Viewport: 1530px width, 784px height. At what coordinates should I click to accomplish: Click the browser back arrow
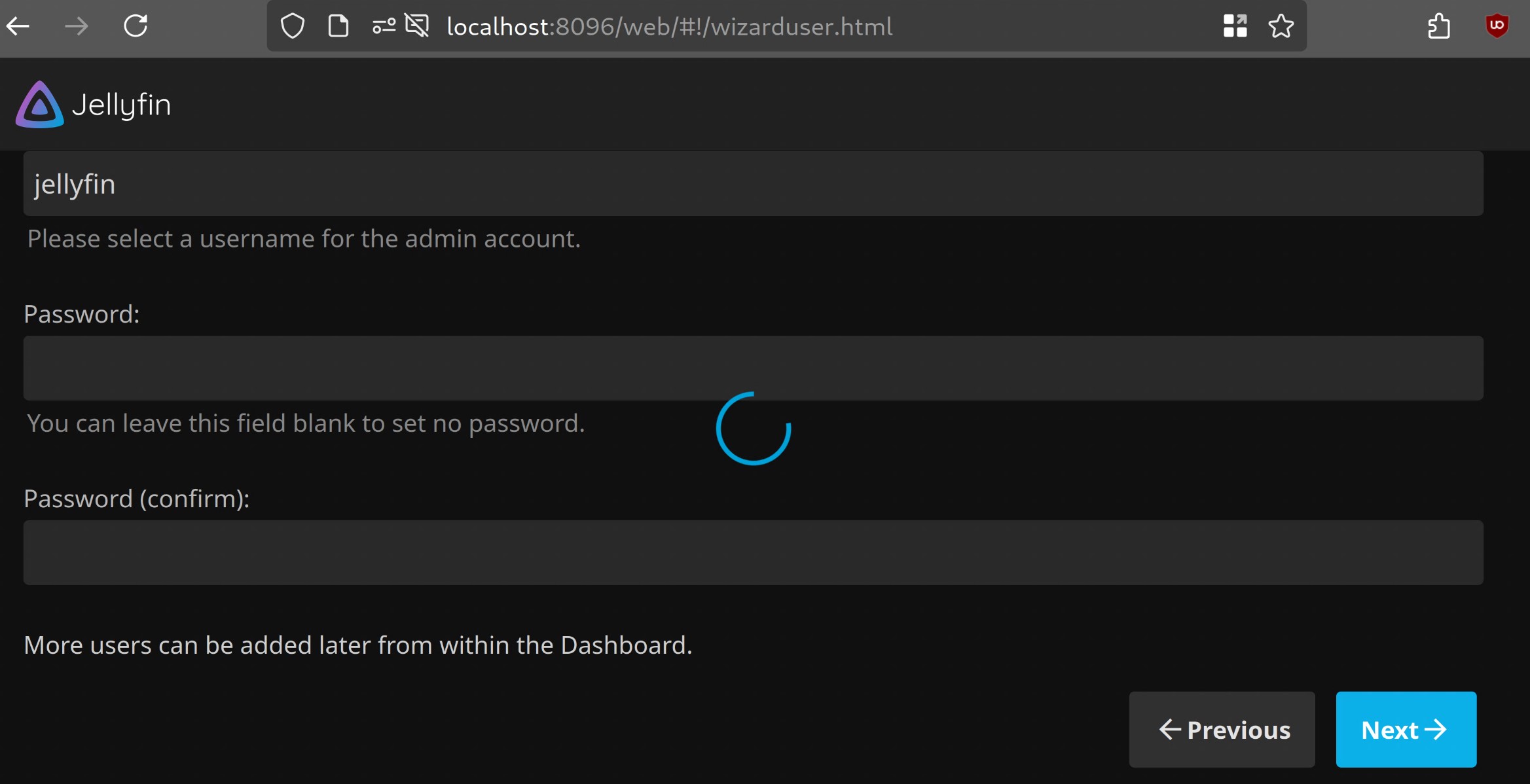tap(18, 26)
